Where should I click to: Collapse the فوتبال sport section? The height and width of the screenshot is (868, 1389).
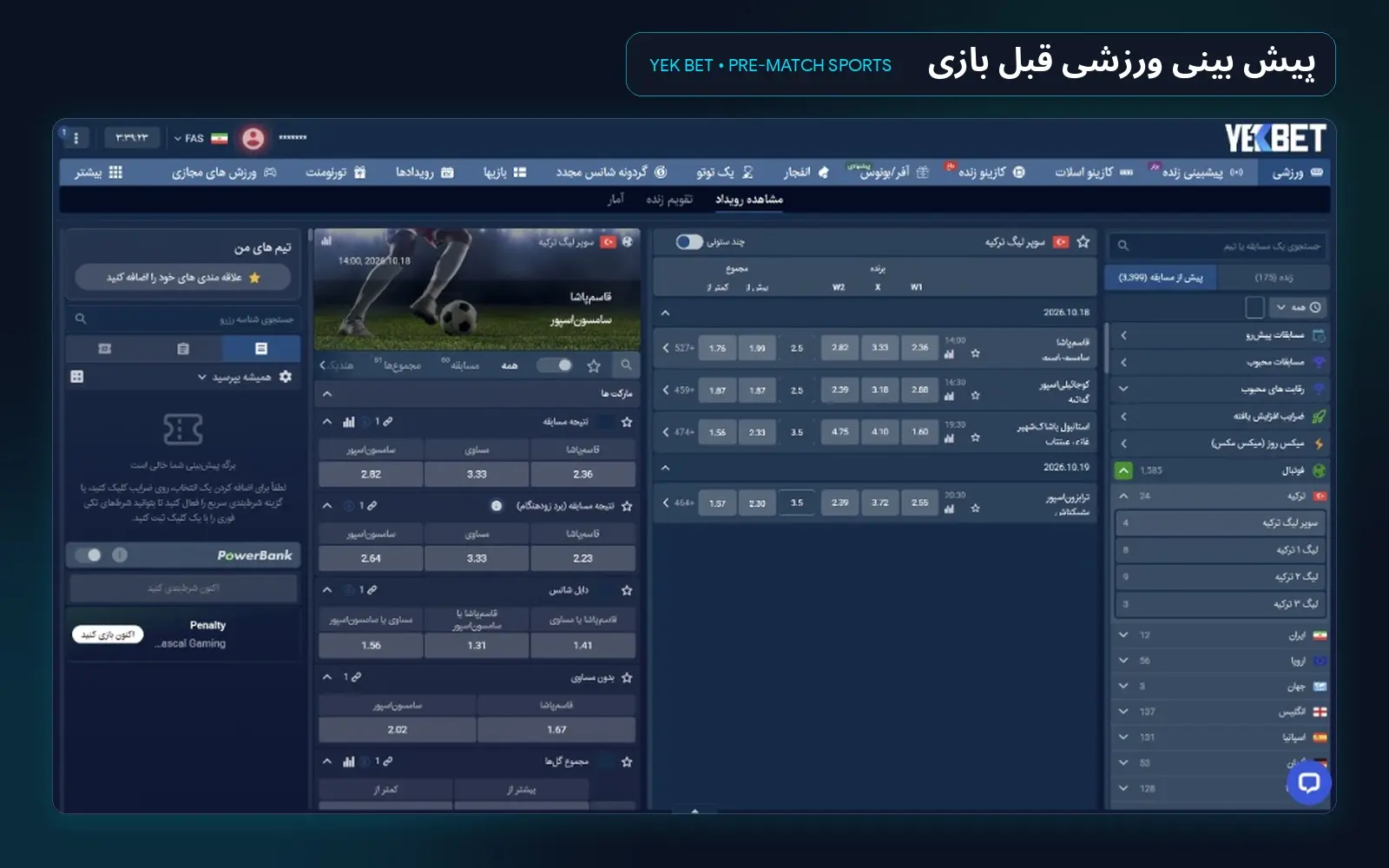point(1123,470)
